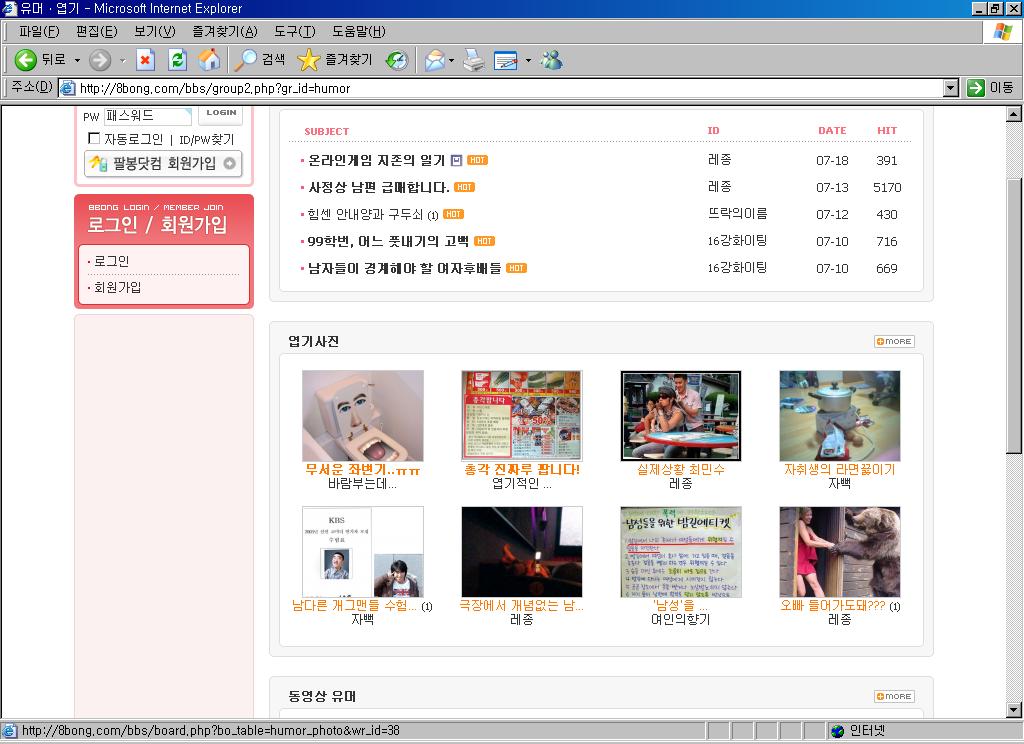1024x744 pixels.
Task: Click the Refresh page toolbar icon
Action: coord(177,60)
